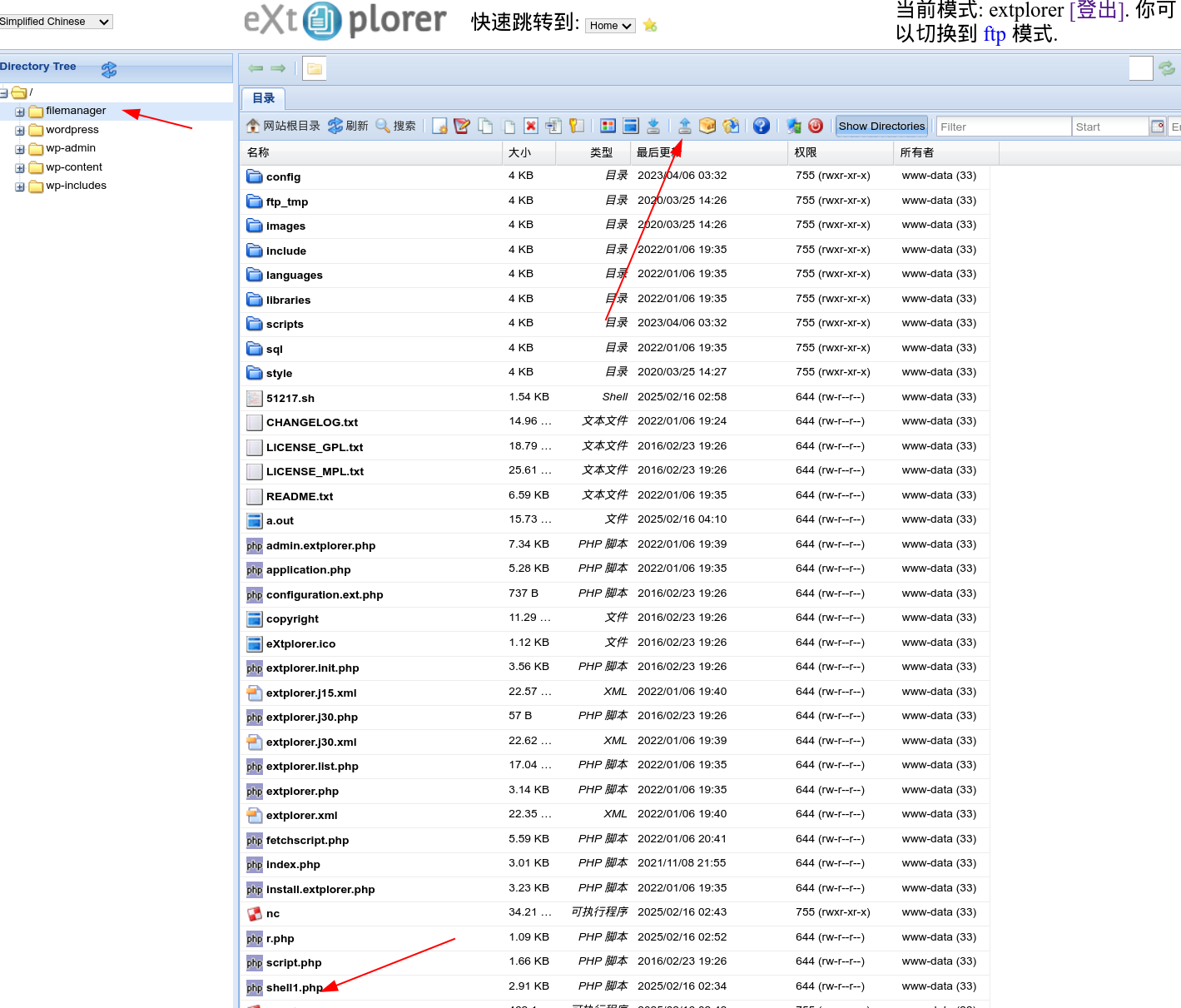Sort by the 名称 column header
The image size is (1181, 1008).
coord(258,152)
